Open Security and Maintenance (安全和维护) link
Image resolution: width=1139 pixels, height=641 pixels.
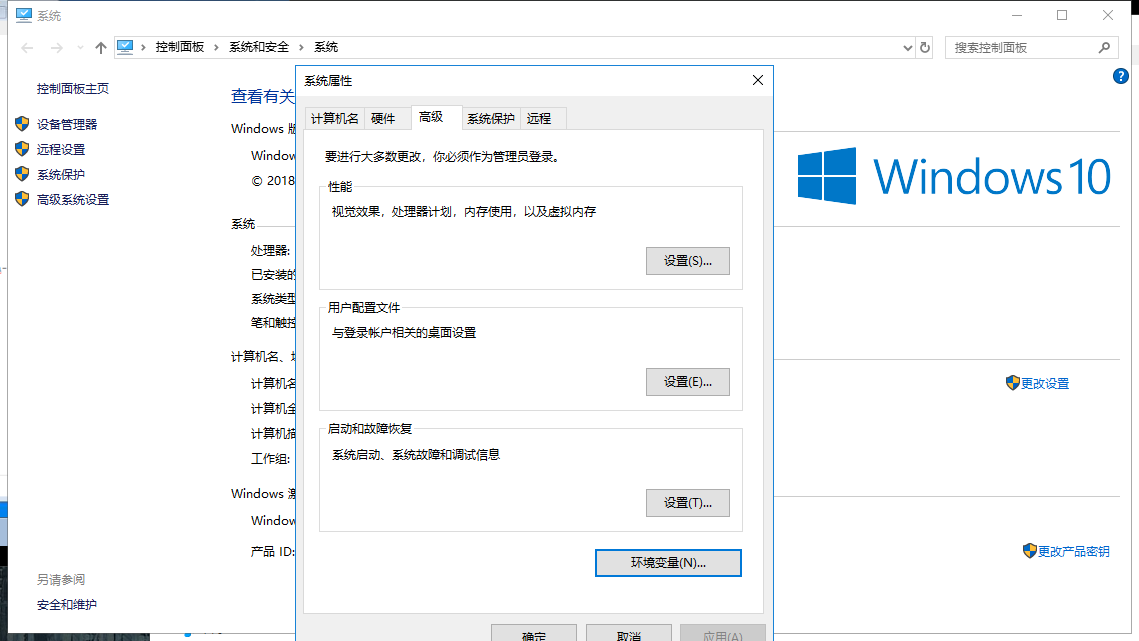pyautogui.click(x=67, y=605)
